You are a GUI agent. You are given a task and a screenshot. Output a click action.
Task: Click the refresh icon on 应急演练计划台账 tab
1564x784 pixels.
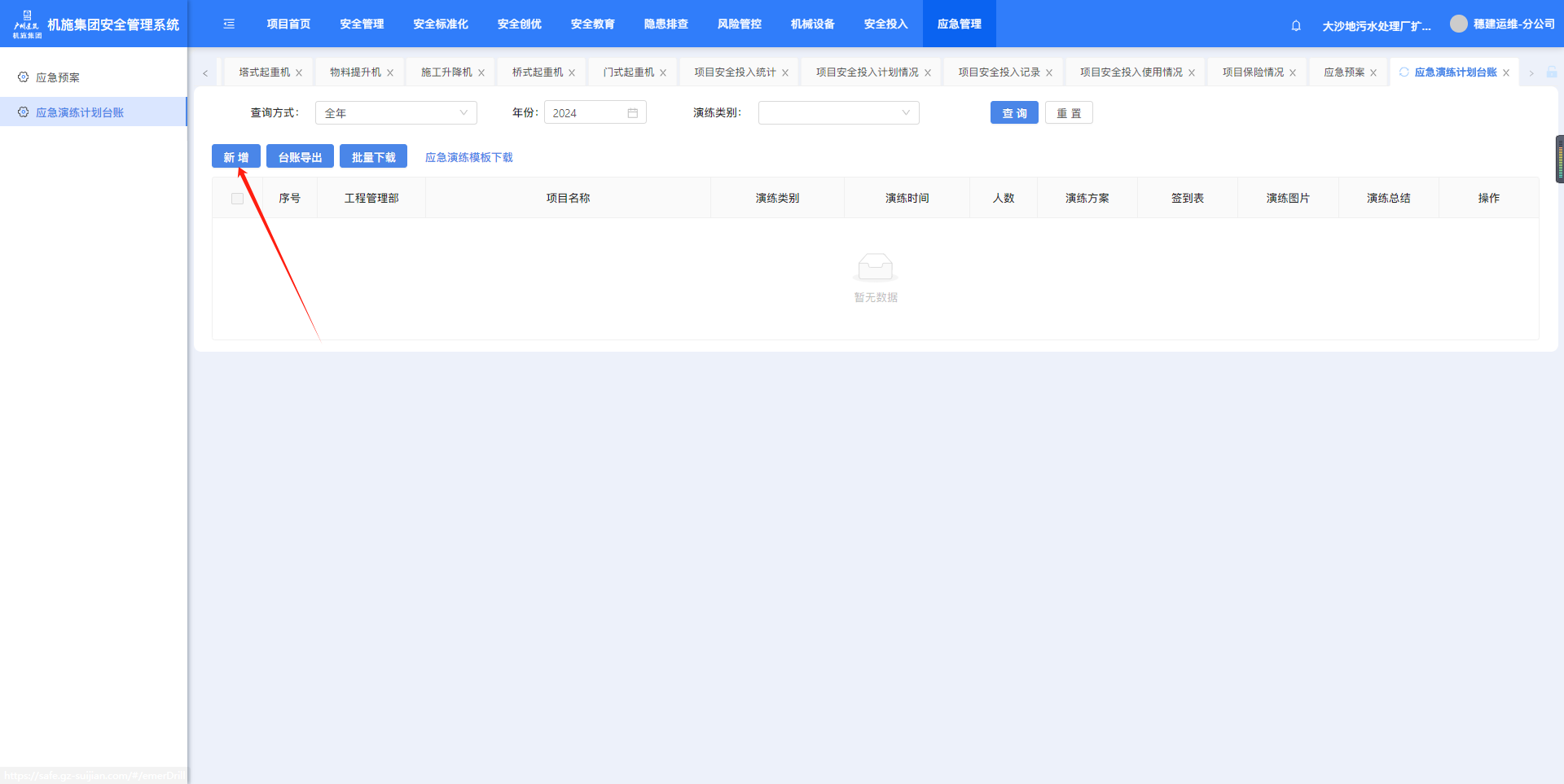click(1404, 72)
